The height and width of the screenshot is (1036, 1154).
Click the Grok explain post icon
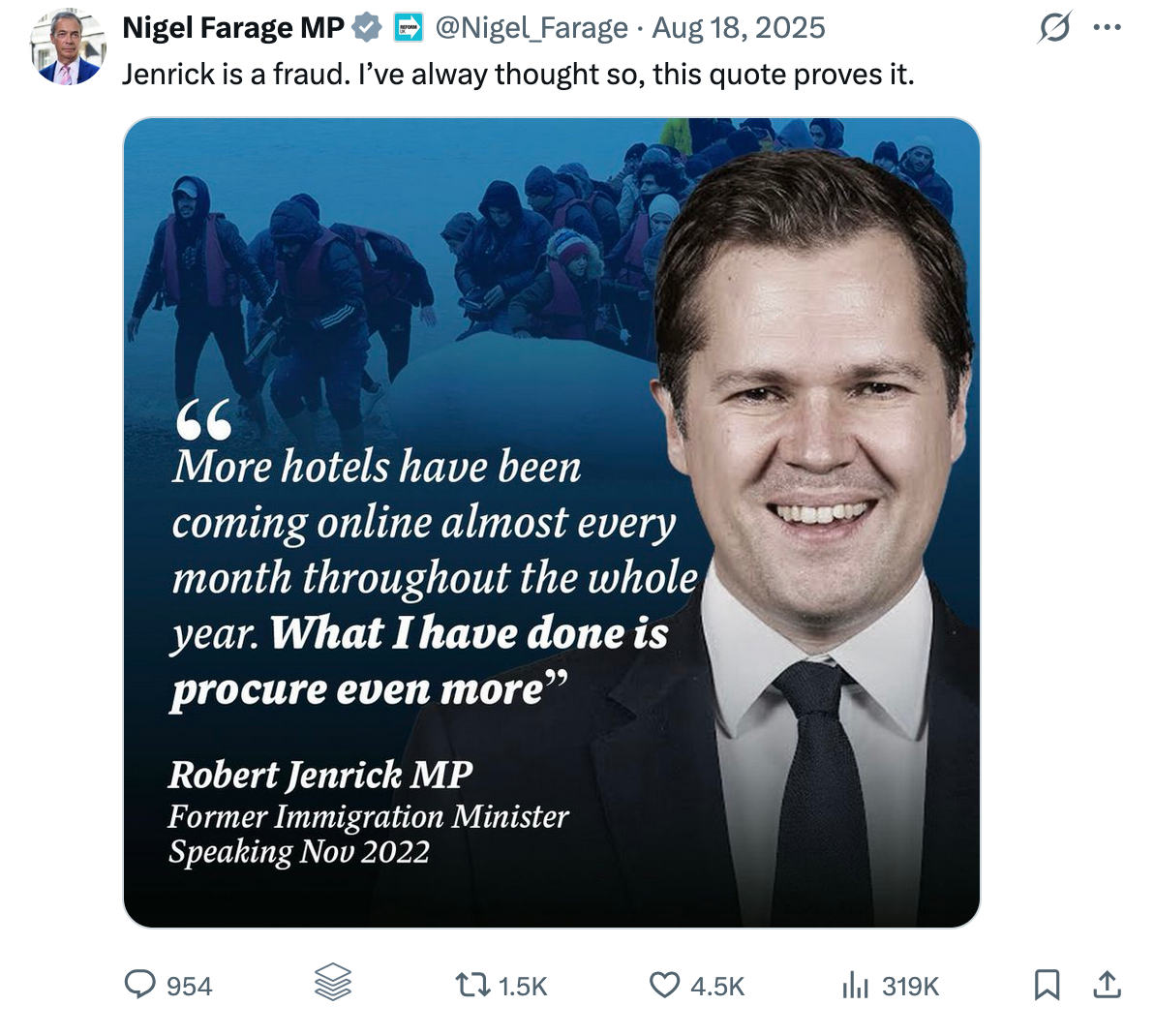(x=1053, y=29)
